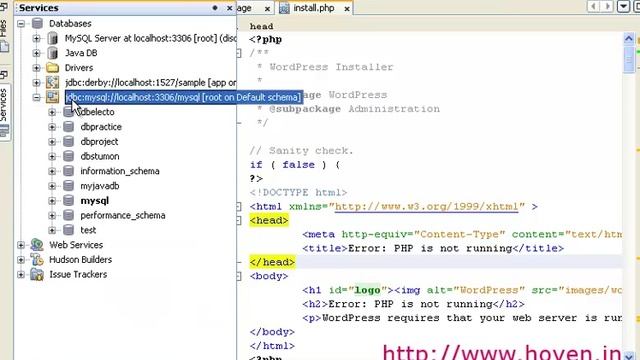Expand the dbproject database node
The height and width of the screenshot is (360, 640).
pyautogui.click(x=52, y=142)
